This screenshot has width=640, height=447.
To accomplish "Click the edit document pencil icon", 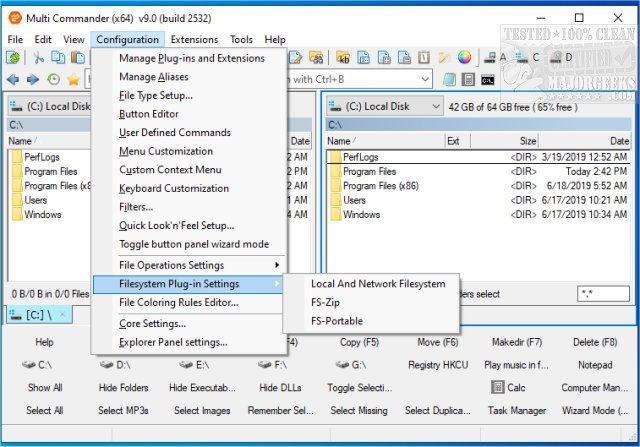I will coord(296,58).
